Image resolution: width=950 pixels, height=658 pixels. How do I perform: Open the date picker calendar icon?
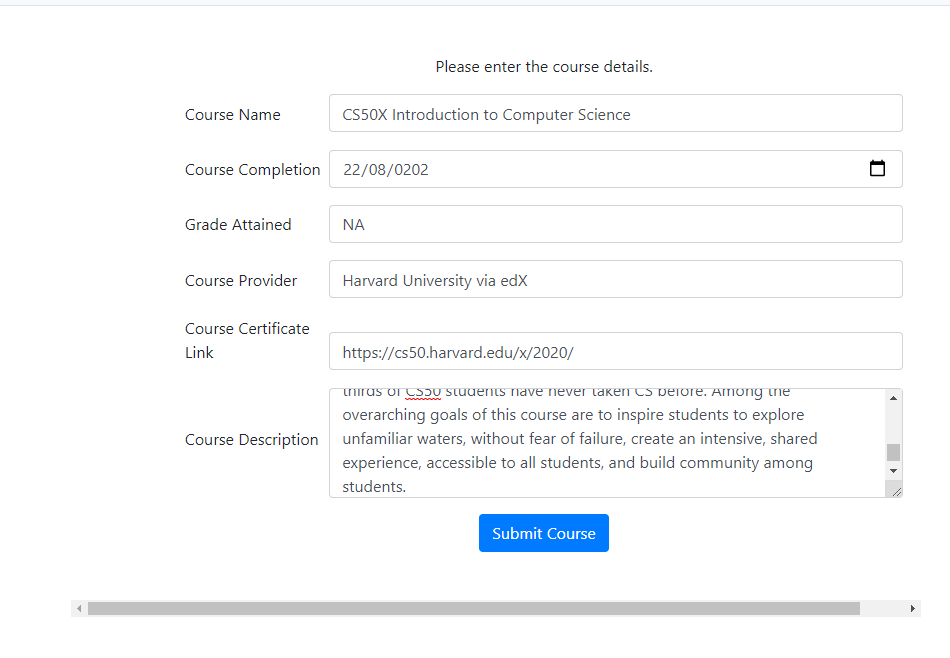(x=877, y=168)
